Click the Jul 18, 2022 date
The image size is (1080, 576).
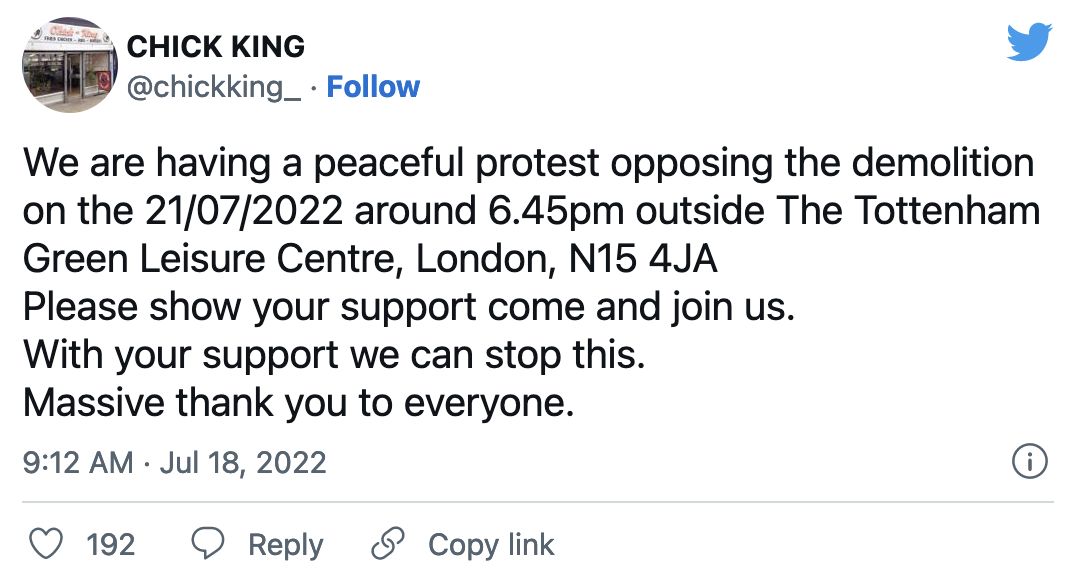(x=243, y=463)
